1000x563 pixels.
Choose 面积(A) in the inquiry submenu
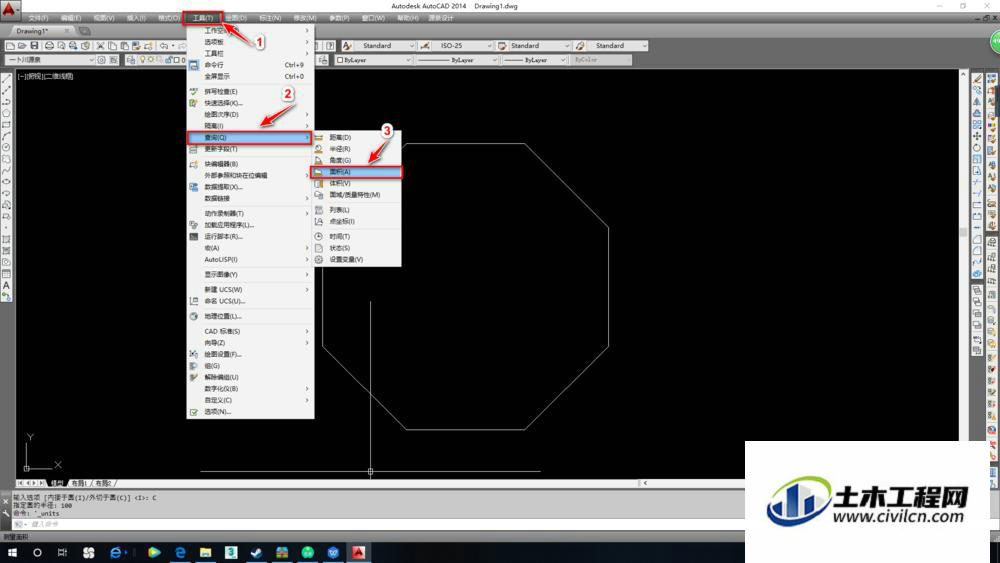357,172
